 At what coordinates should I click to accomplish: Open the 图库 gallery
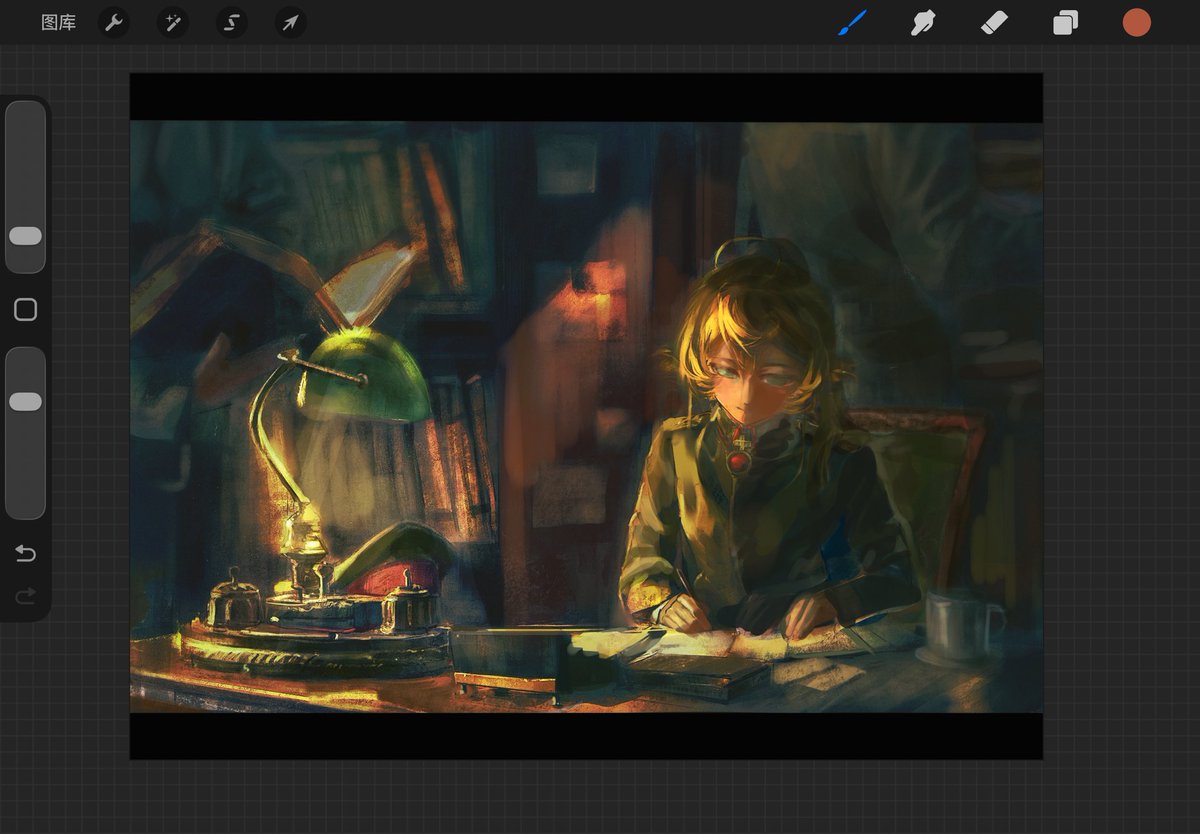click(58, 22)
